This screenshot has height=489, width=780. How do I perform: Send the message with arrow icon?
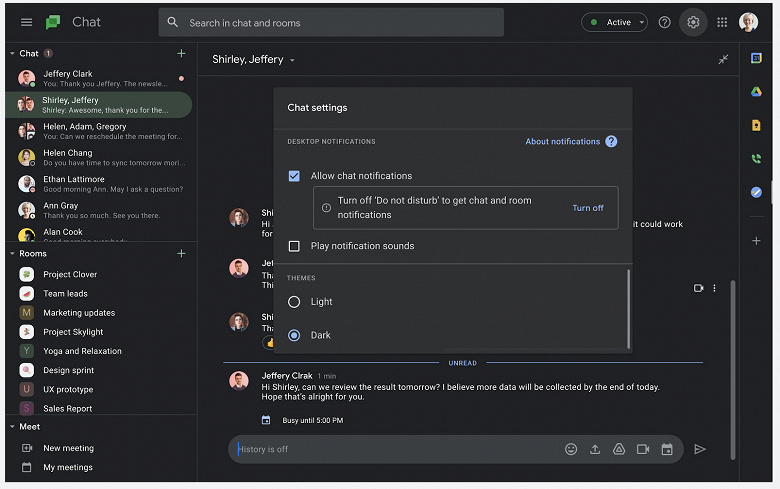(699, 449)
